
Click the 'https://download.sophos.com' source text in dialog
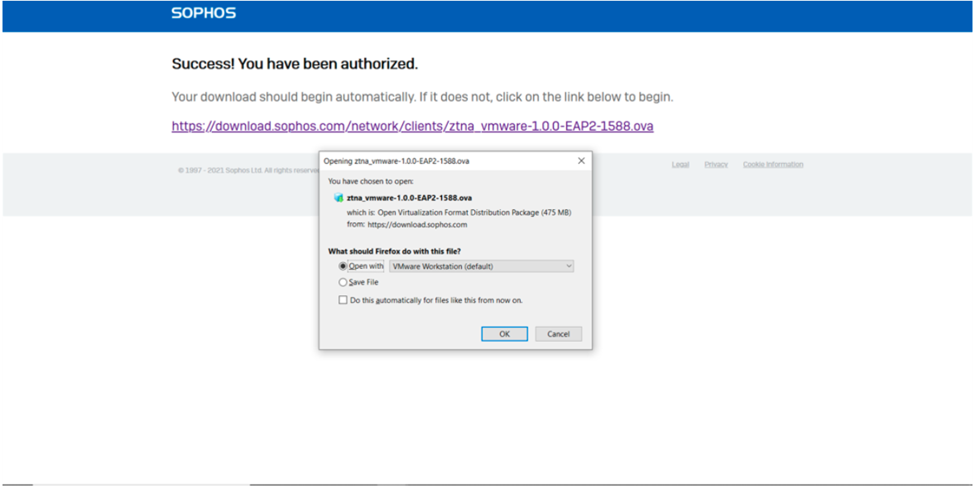click(x=417, y=225)
